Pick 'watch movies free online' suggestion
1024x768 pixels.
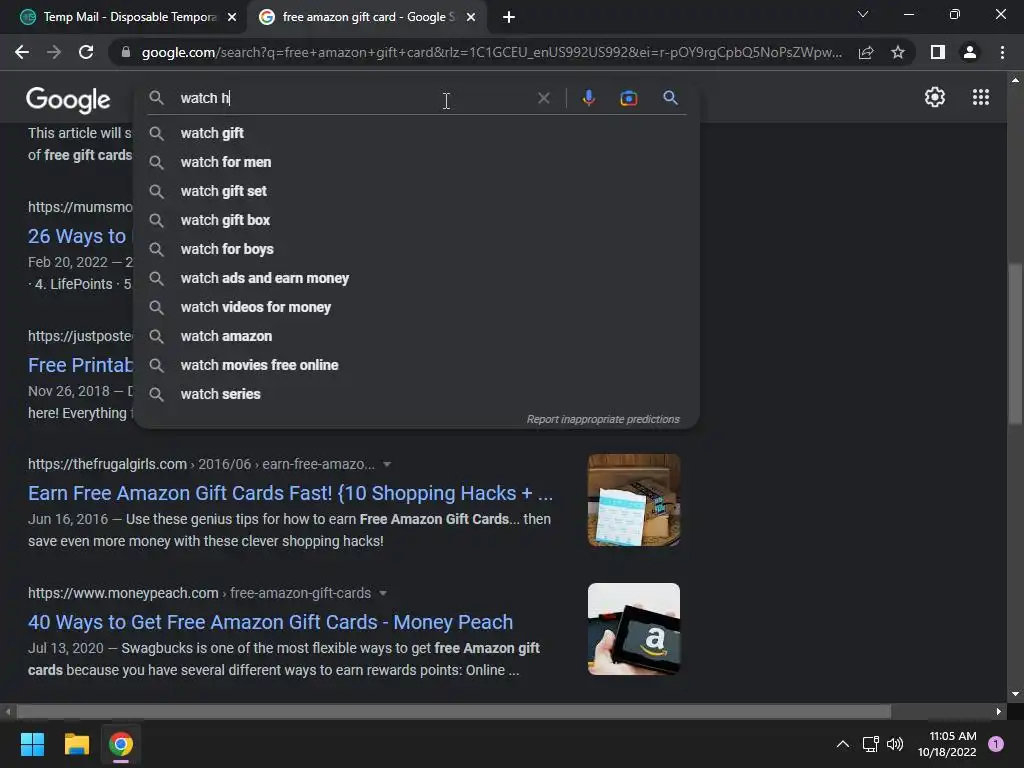pos(417,365)
